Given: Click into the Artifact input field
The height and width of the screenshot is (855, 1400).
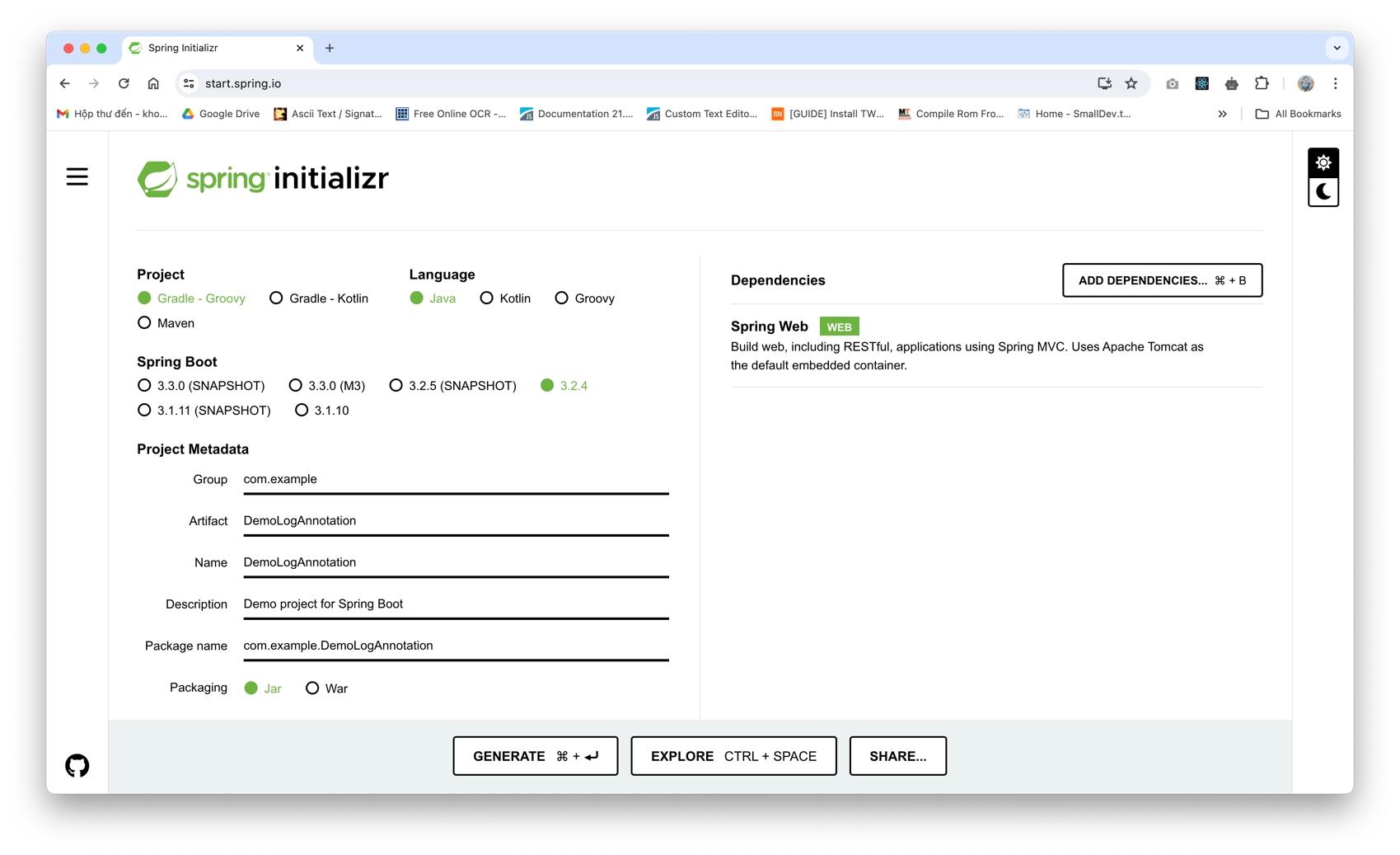Looking at the screenshot, I should (455, 521).
